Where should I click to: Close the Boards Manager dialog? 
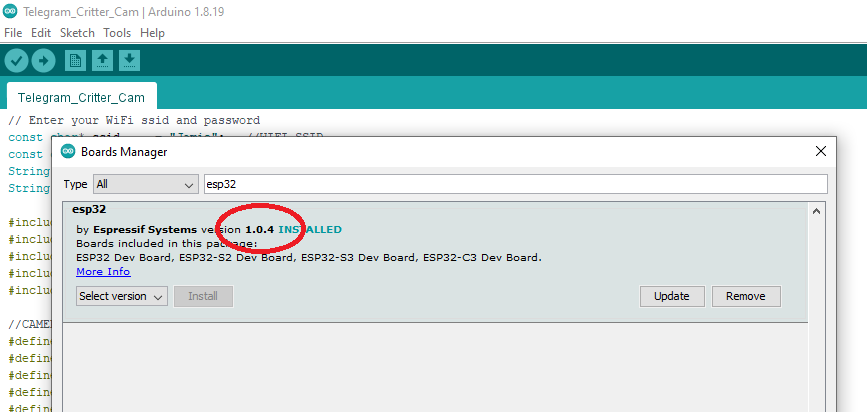[821, 151]
